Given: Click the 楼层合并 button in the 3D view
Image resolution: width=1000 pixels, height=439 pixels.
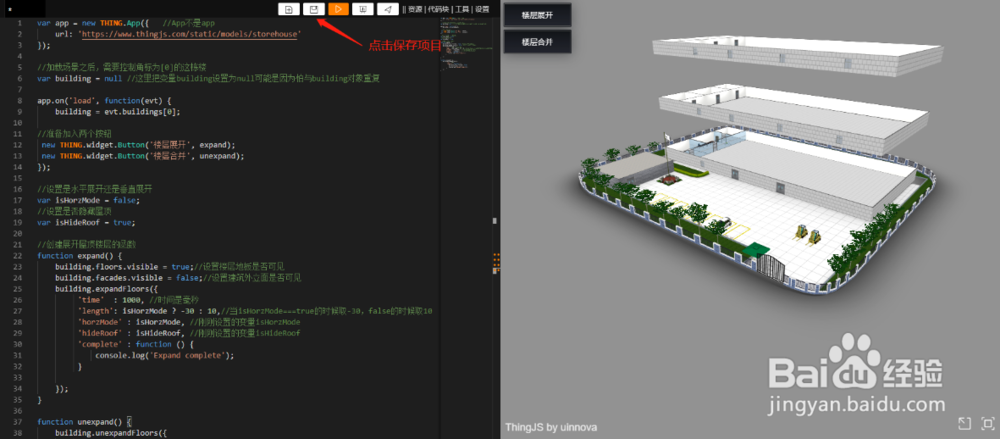Looking at the screenshot, I should [x=537, y=41].
